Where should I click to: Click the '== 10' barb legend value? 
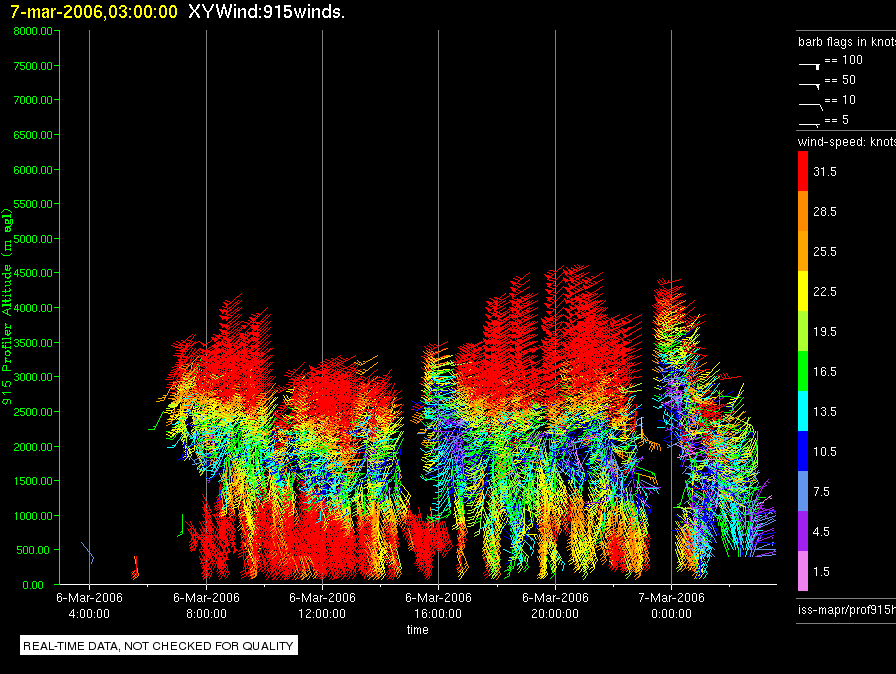click(x=840, y=99)
